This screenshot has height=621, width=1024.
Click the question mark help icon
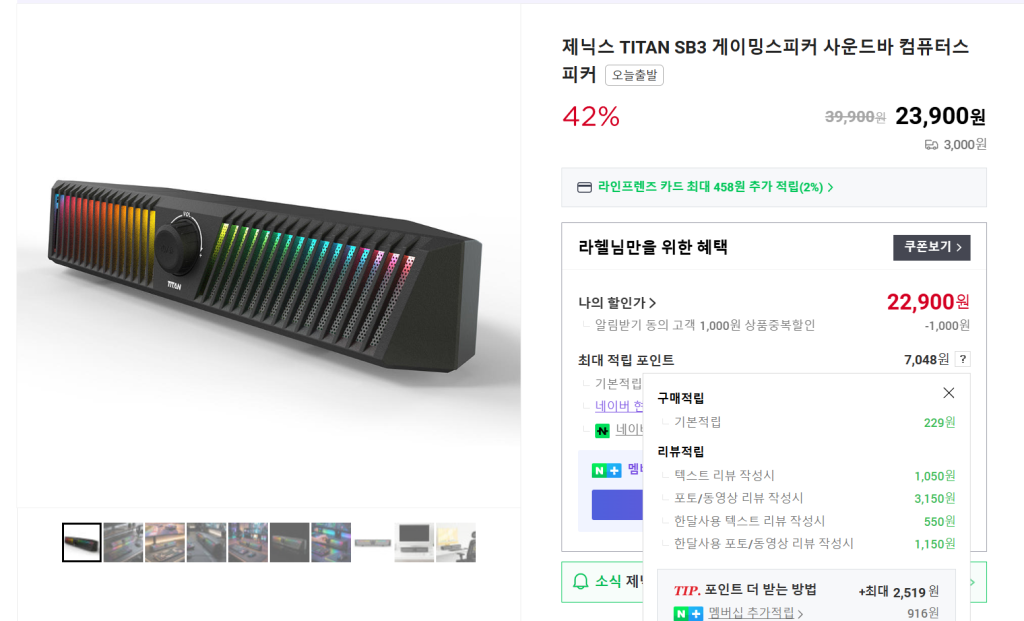(x=962, y=359)
